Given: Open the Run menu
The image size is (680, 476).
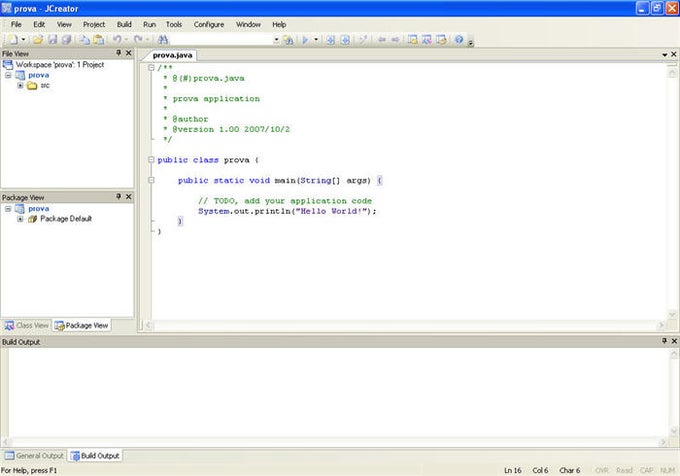Looking at the screenshot, I should (x=149, y=25).
